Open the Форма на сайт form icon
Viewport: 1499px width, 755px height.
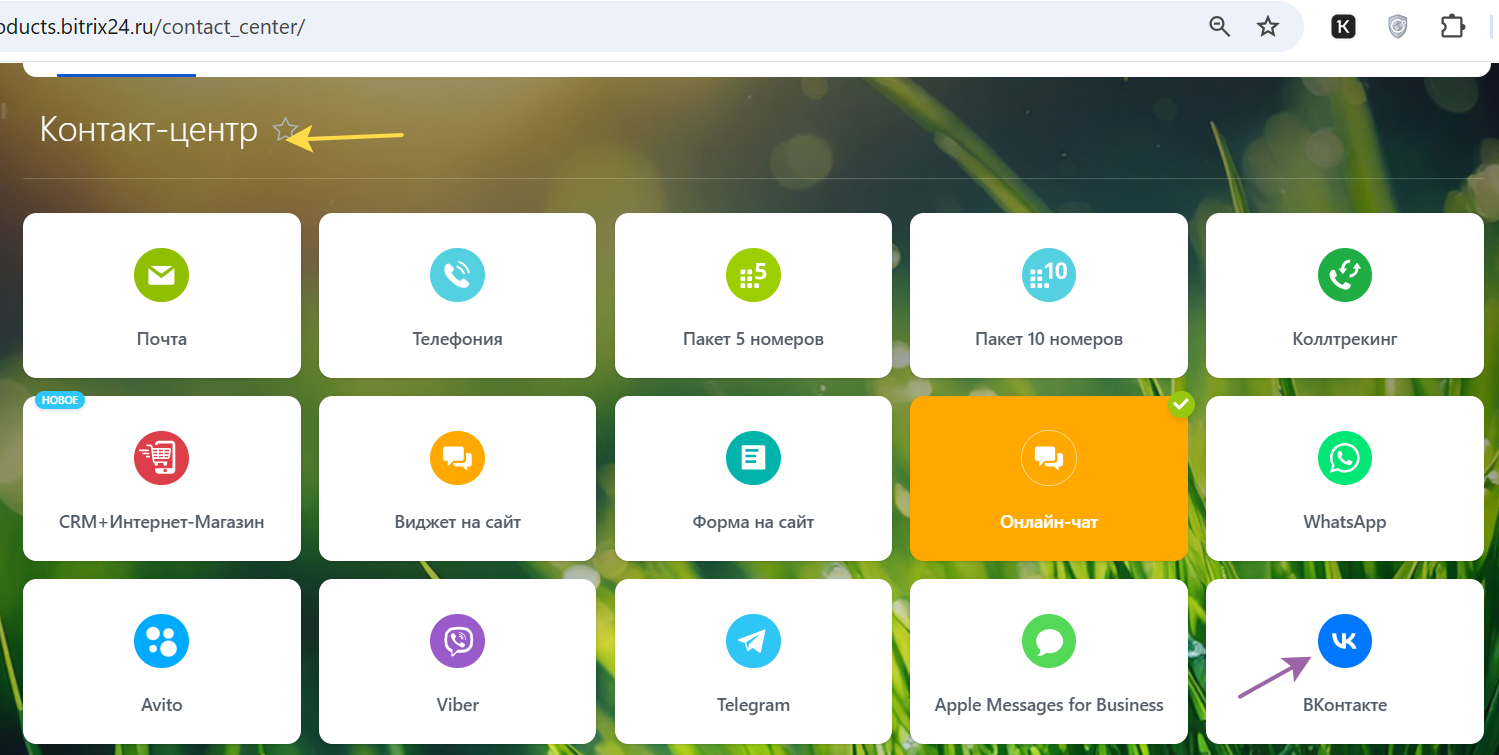click(753, 458)
